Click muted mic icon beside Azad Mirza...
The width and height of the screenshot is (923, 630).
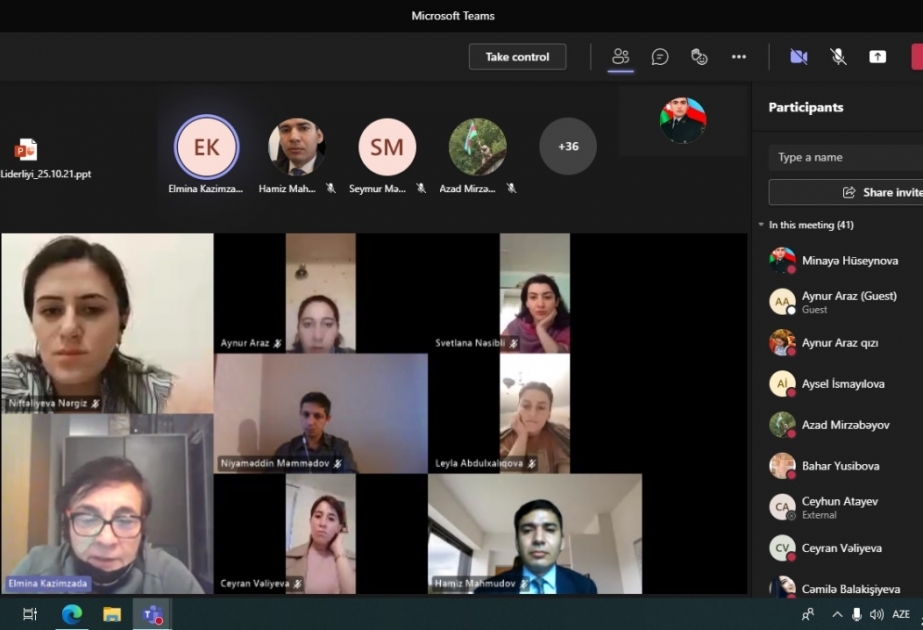click(512, 188)
